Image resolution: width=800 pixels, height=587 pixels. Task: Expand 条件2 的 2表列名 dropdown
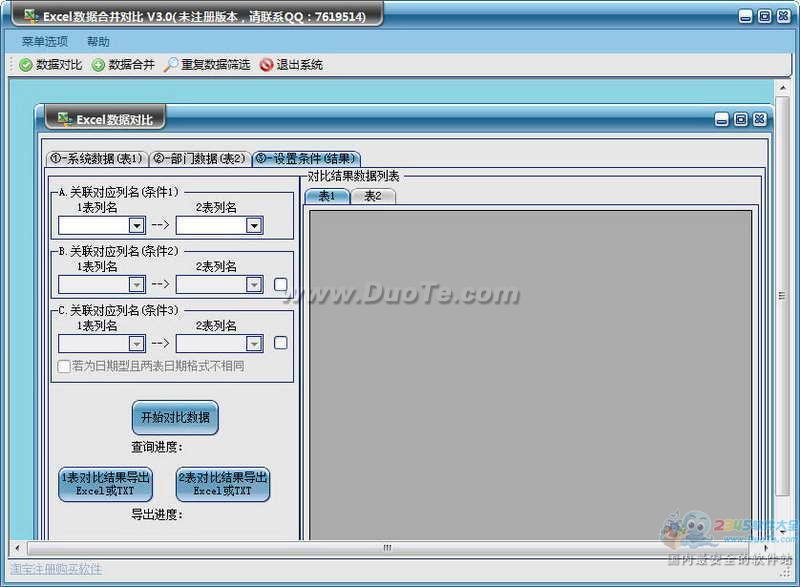(x=254, y=285)
